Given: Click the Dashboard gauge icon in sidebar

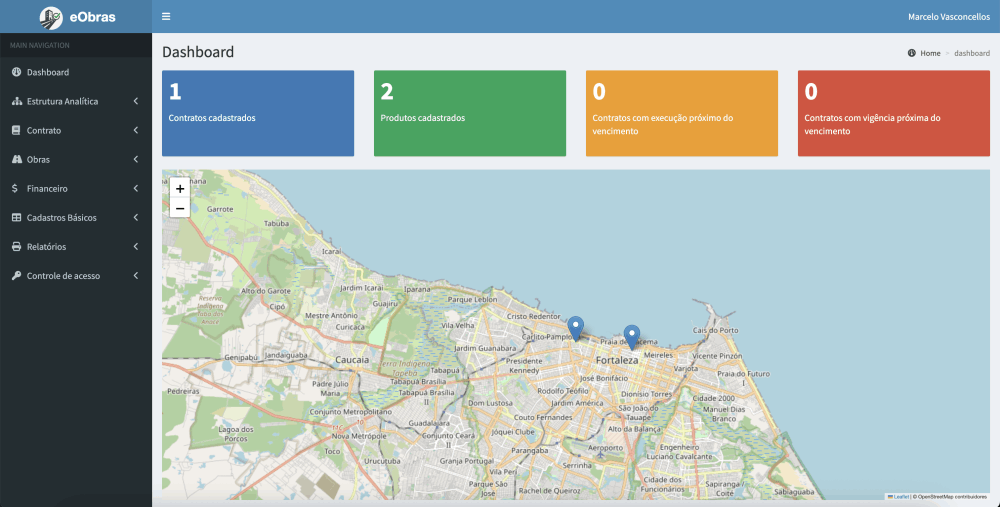Looking at the screenshot, I should click(x=16, y=72).
